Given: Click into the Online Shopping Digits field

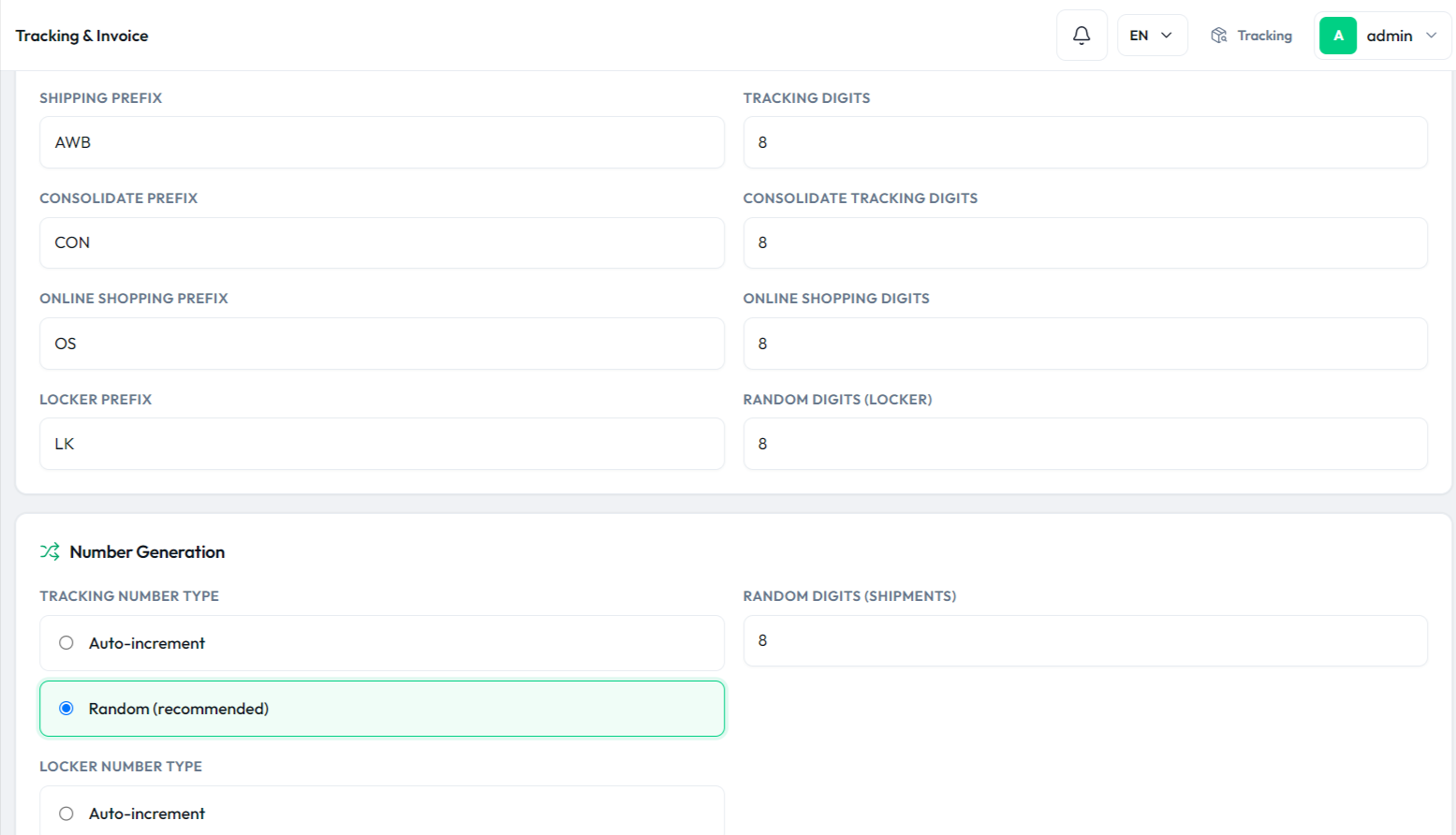Looking at the screenshot, I should (1085, 344).
